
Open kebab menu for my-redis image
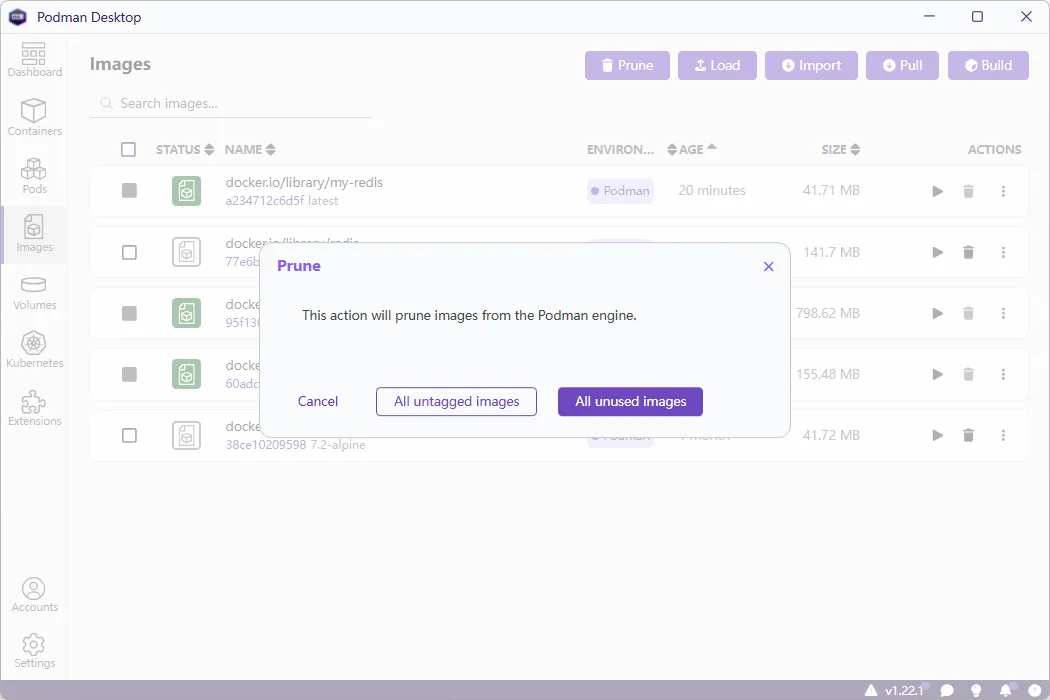click(x=1003, y=191)
